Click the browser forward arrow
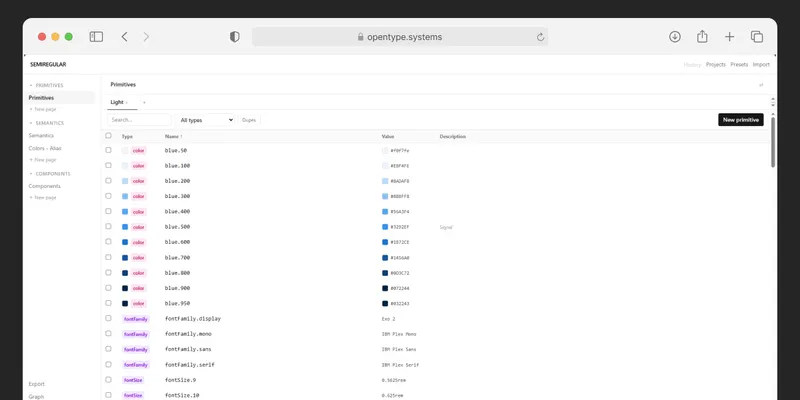800x400 pixels. click(146, 37)
